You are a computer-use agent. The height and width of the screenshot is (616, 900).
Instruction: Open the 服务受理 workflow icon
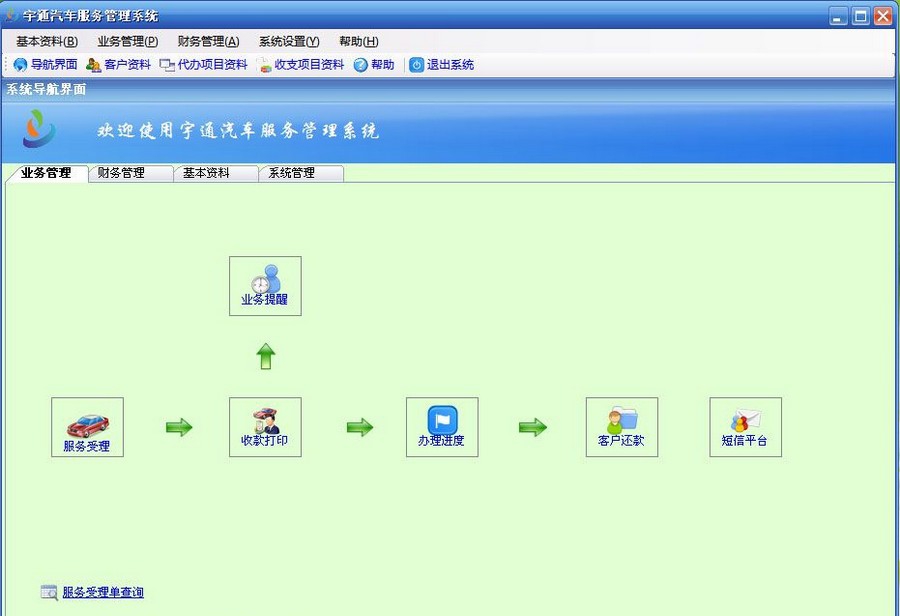pyautogui.click(x=87, y=427)
